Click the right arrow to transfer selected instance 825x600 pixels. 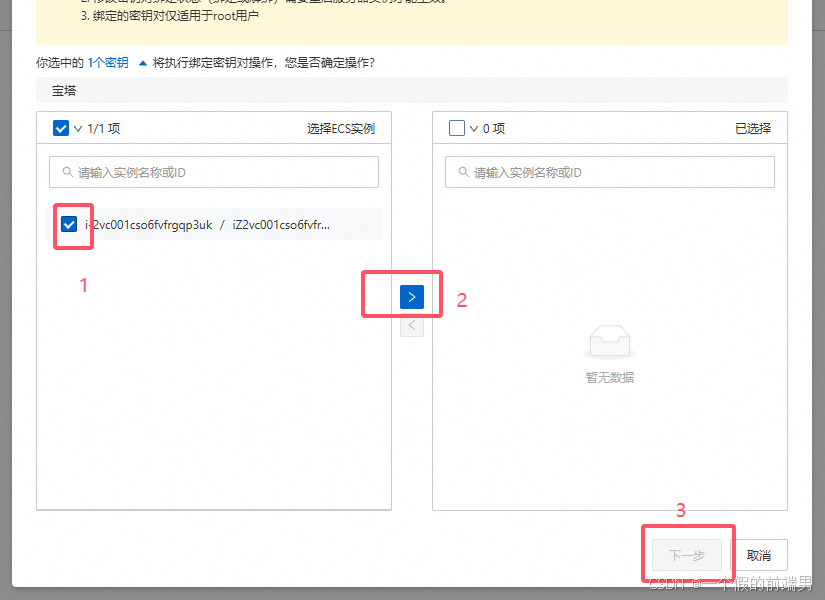coord(411,295)
